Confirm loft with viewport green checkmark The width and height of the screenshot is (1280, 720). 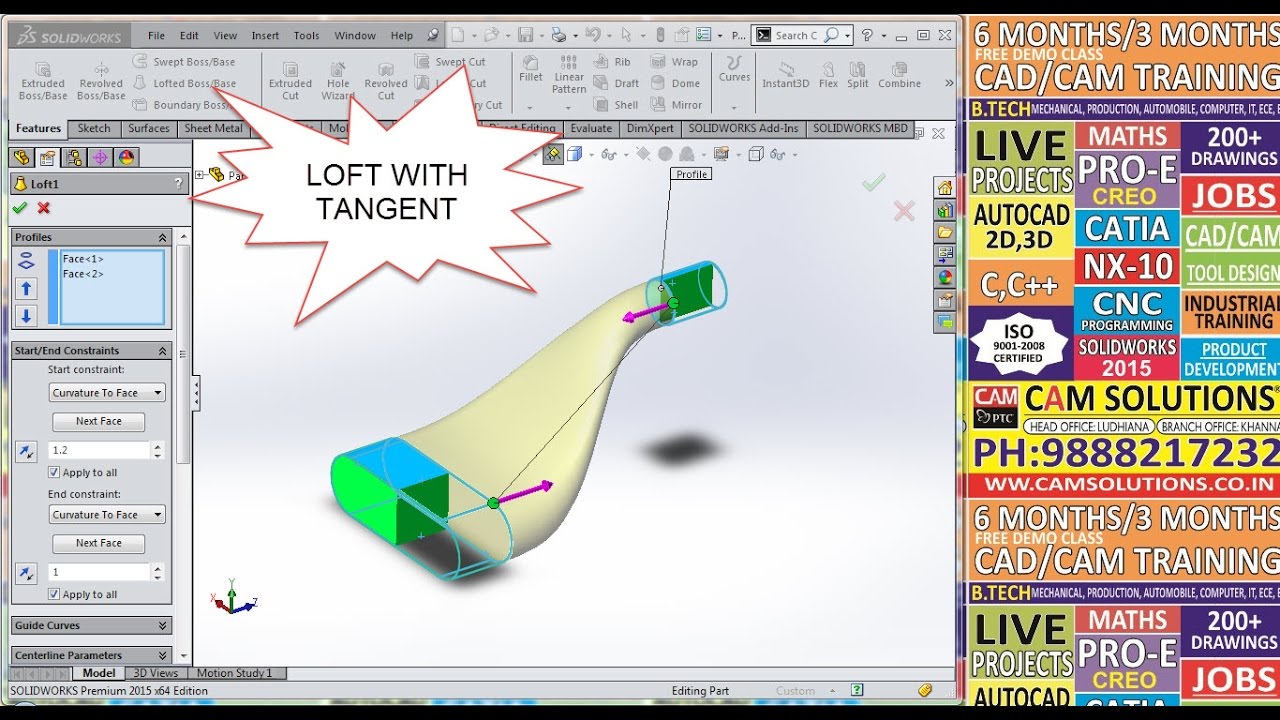coord(874,182)
